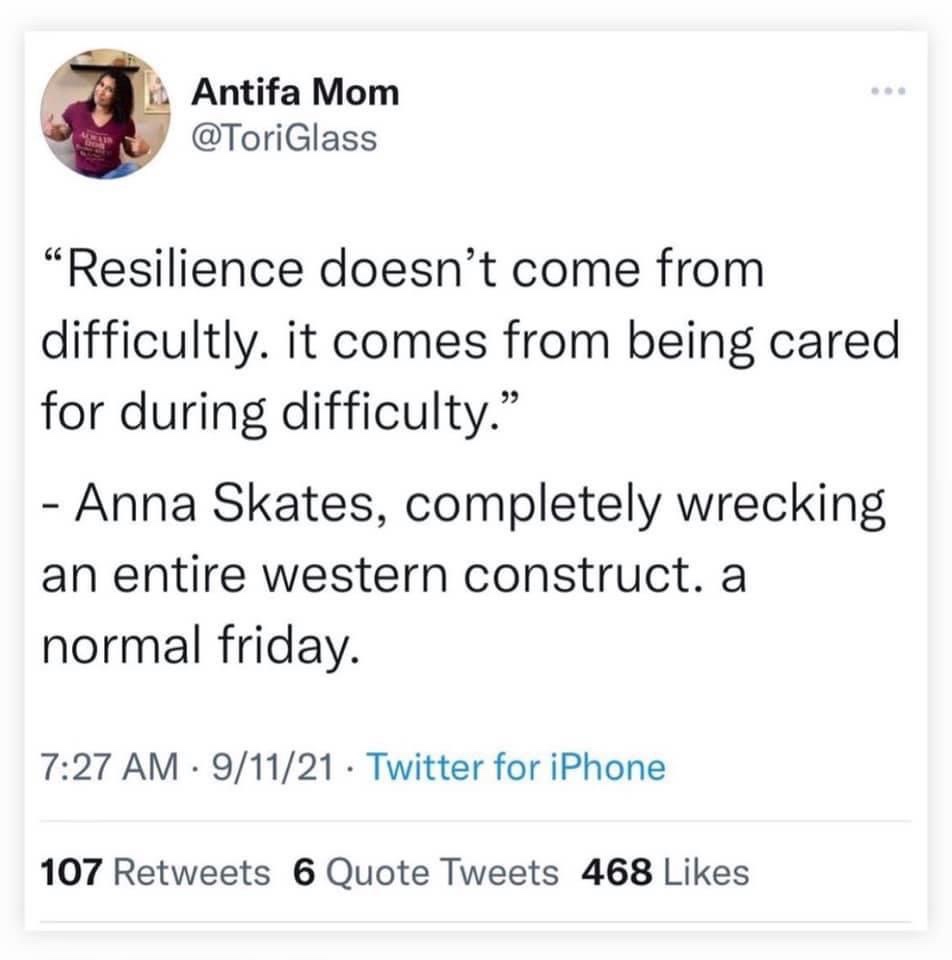Show the 468 Likes list
This screenshot has width=952, height=960.
[x=665, y=872]
